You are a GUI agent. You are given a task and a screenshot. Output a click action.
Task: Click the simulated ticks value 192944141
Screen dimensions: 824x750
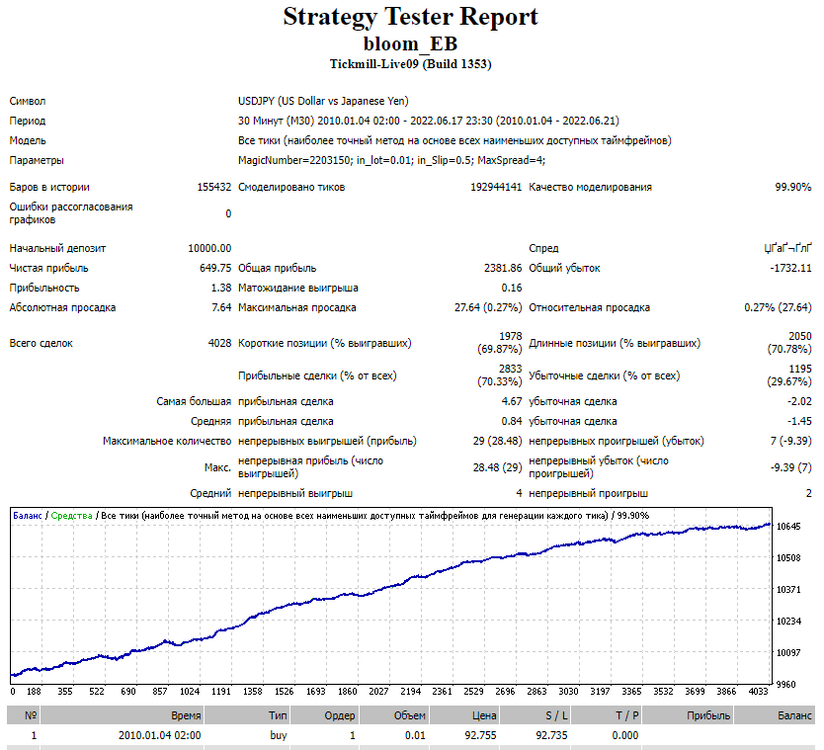point(496,187)
